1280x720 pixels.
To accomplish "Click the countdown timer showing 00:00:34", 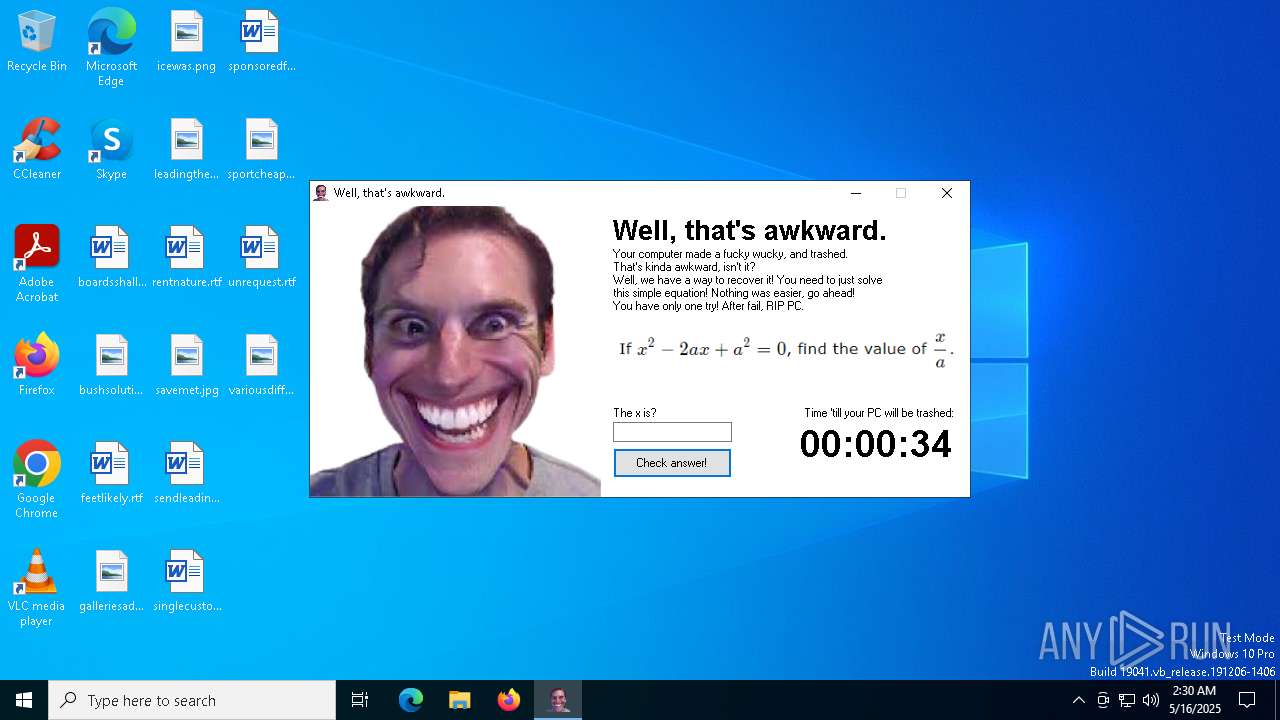I will coord(876,444).
